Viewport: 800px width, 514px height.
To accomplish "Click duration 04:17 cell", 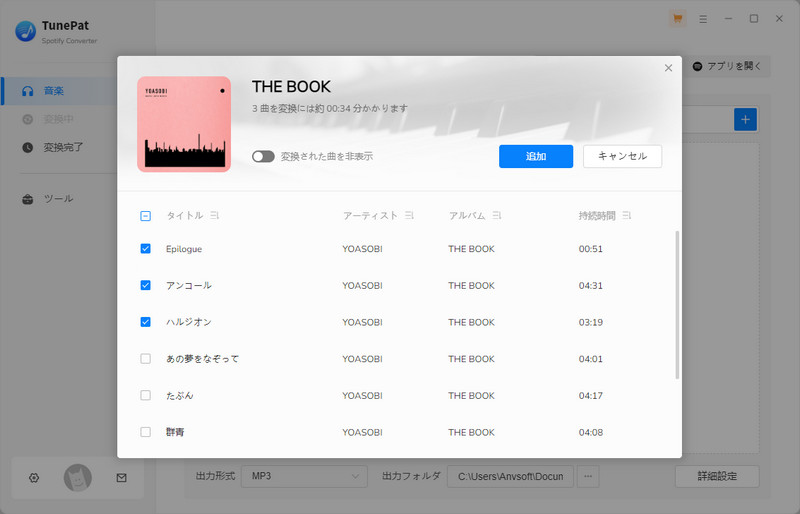I will tap(590, 396).
